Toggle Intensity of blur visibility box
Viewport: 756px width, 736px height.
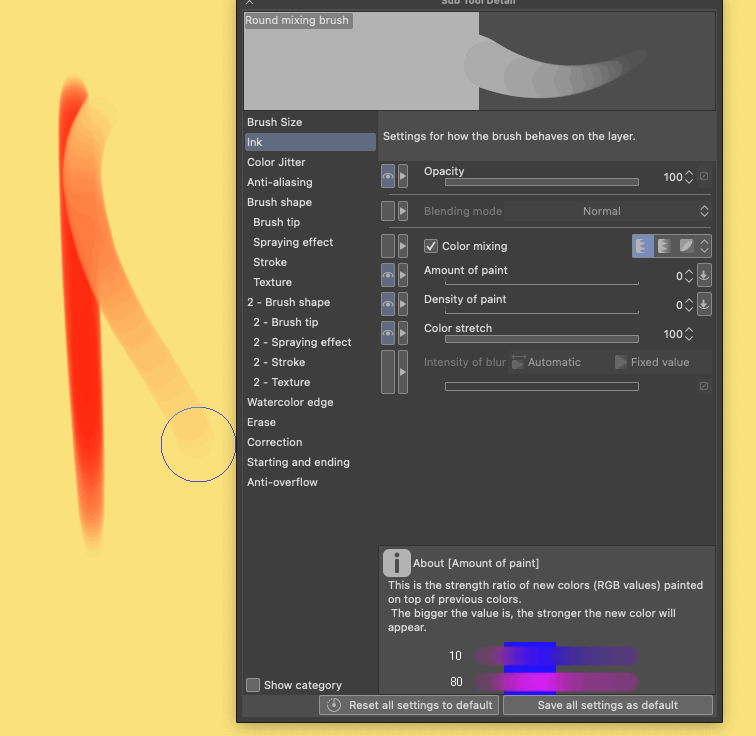click(x=388, y=372)
